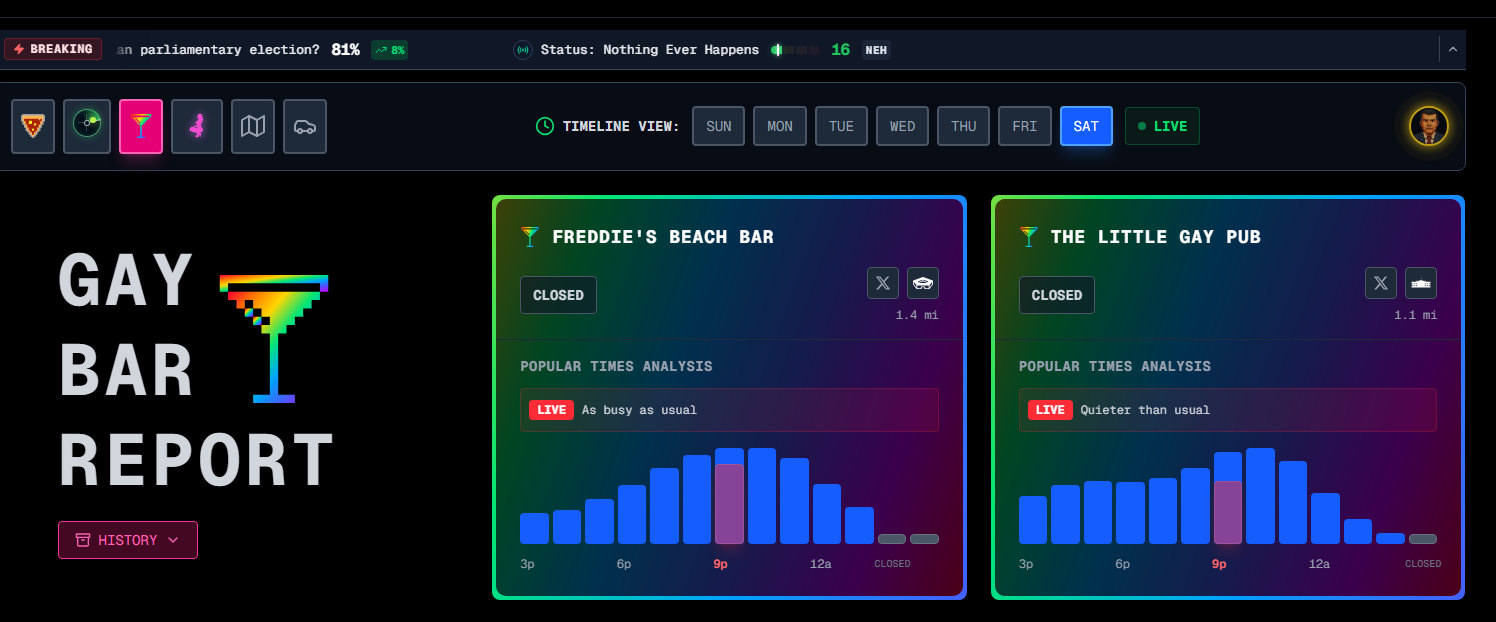Open the pizza slice icon view

(33, 126)
